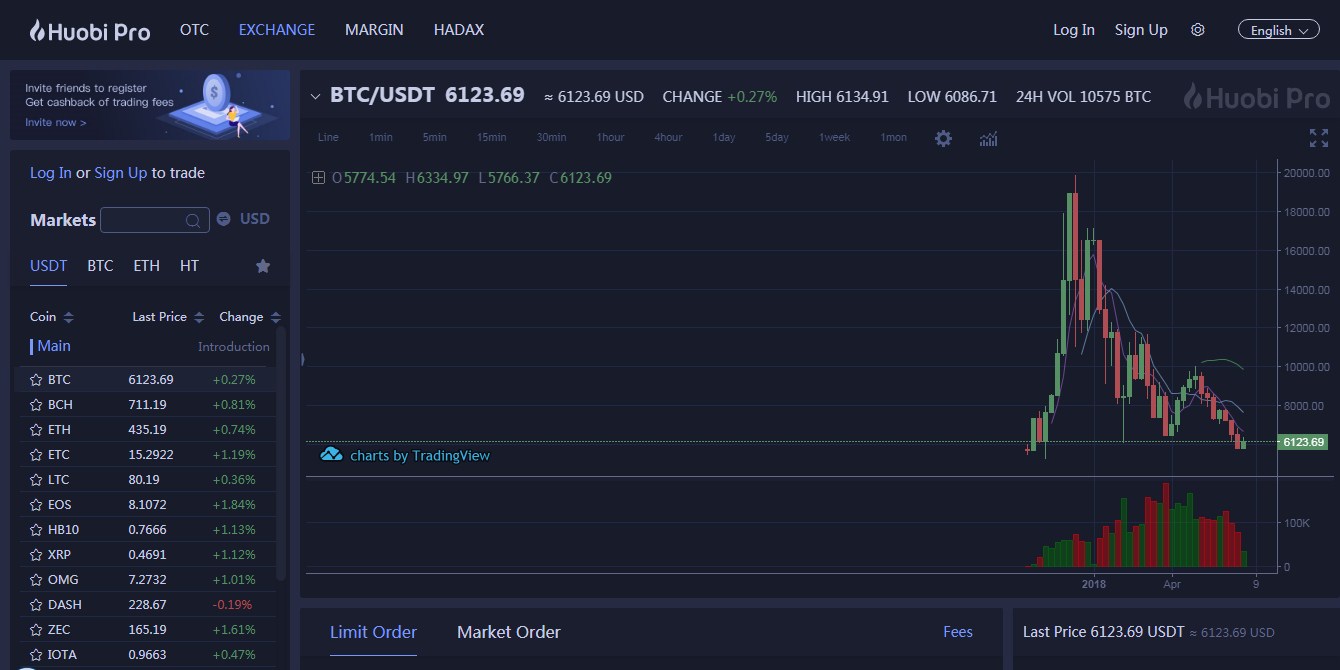Favorite the IOTA coin star
The height and width of the screenshot is (670, 1340).
coord(36,655)
